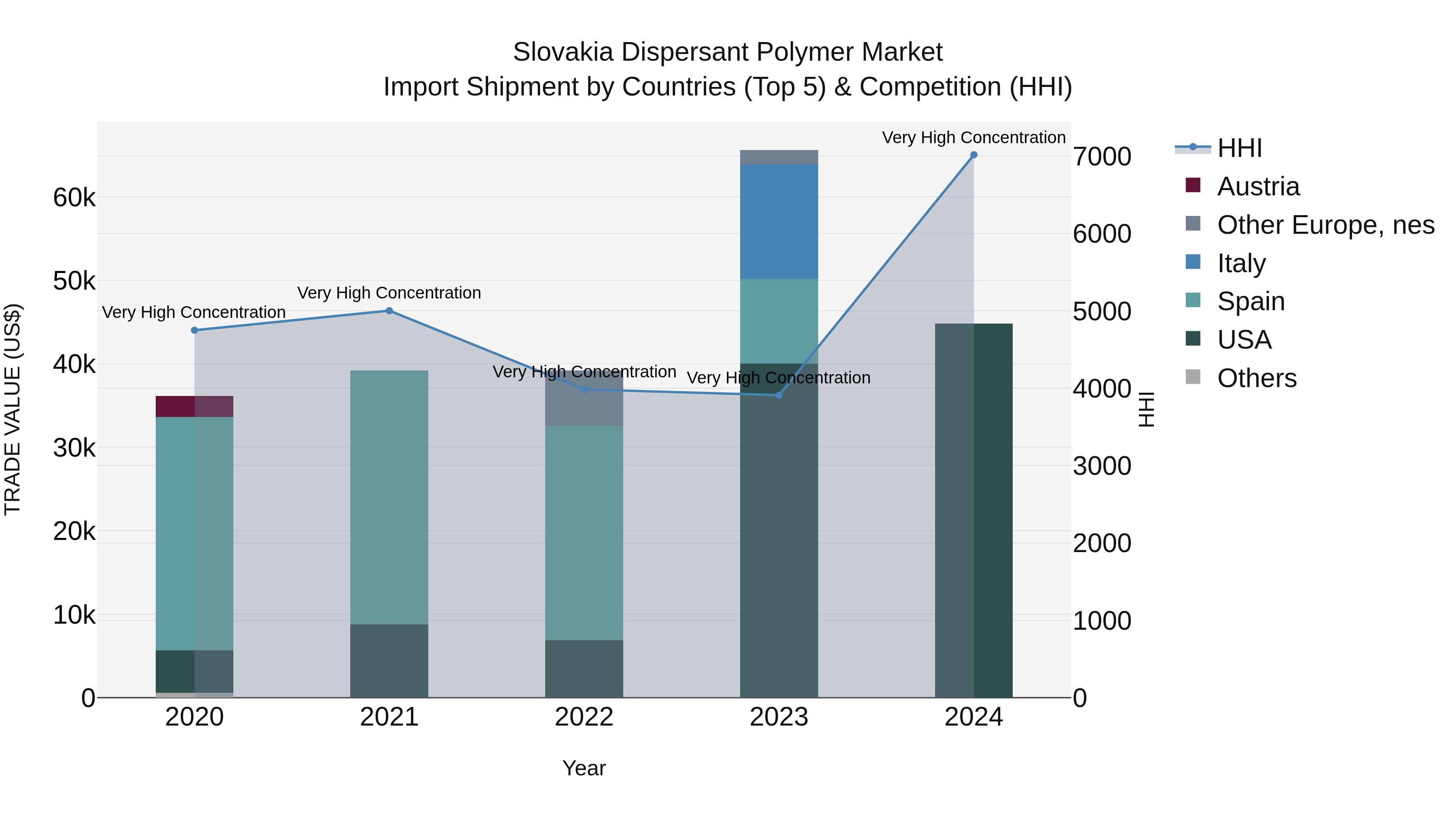
Task: Click the Italy segment in 2023 bar
Action: (x=779, y=222)
